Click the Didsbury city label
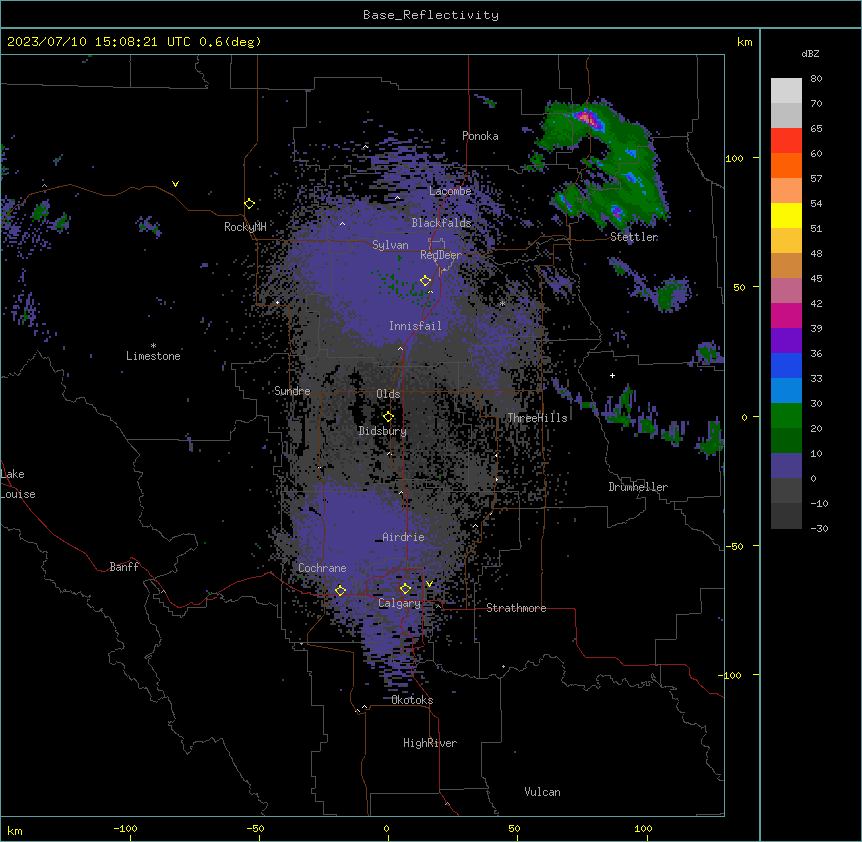 click(383, 431)
